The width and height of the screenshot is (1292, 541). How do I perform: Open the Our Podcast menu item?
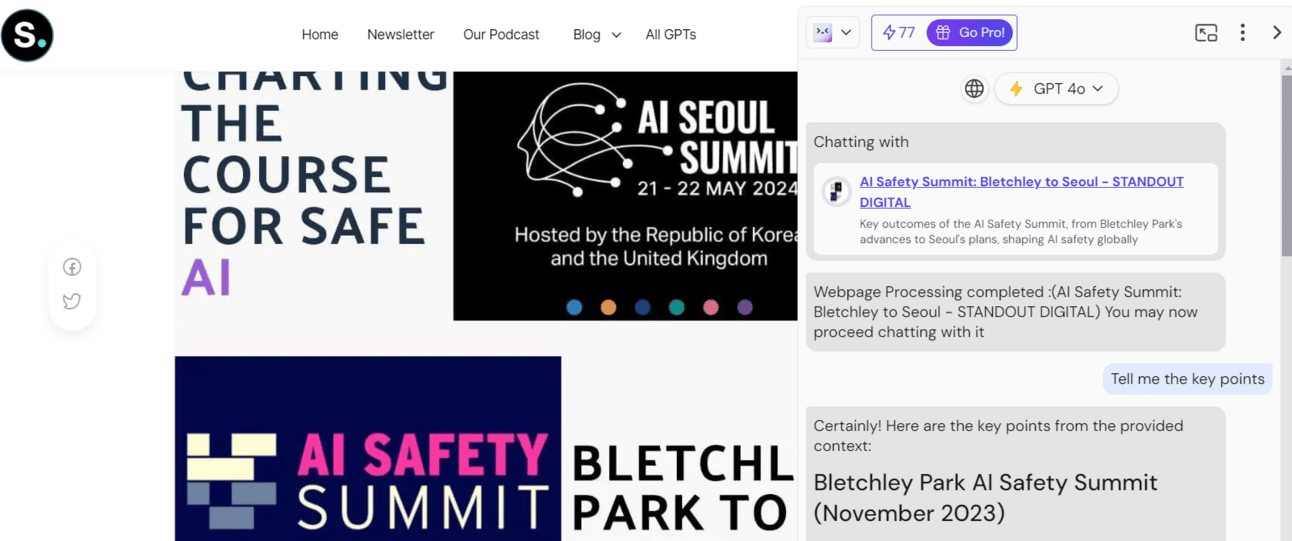tap(501, 34)
